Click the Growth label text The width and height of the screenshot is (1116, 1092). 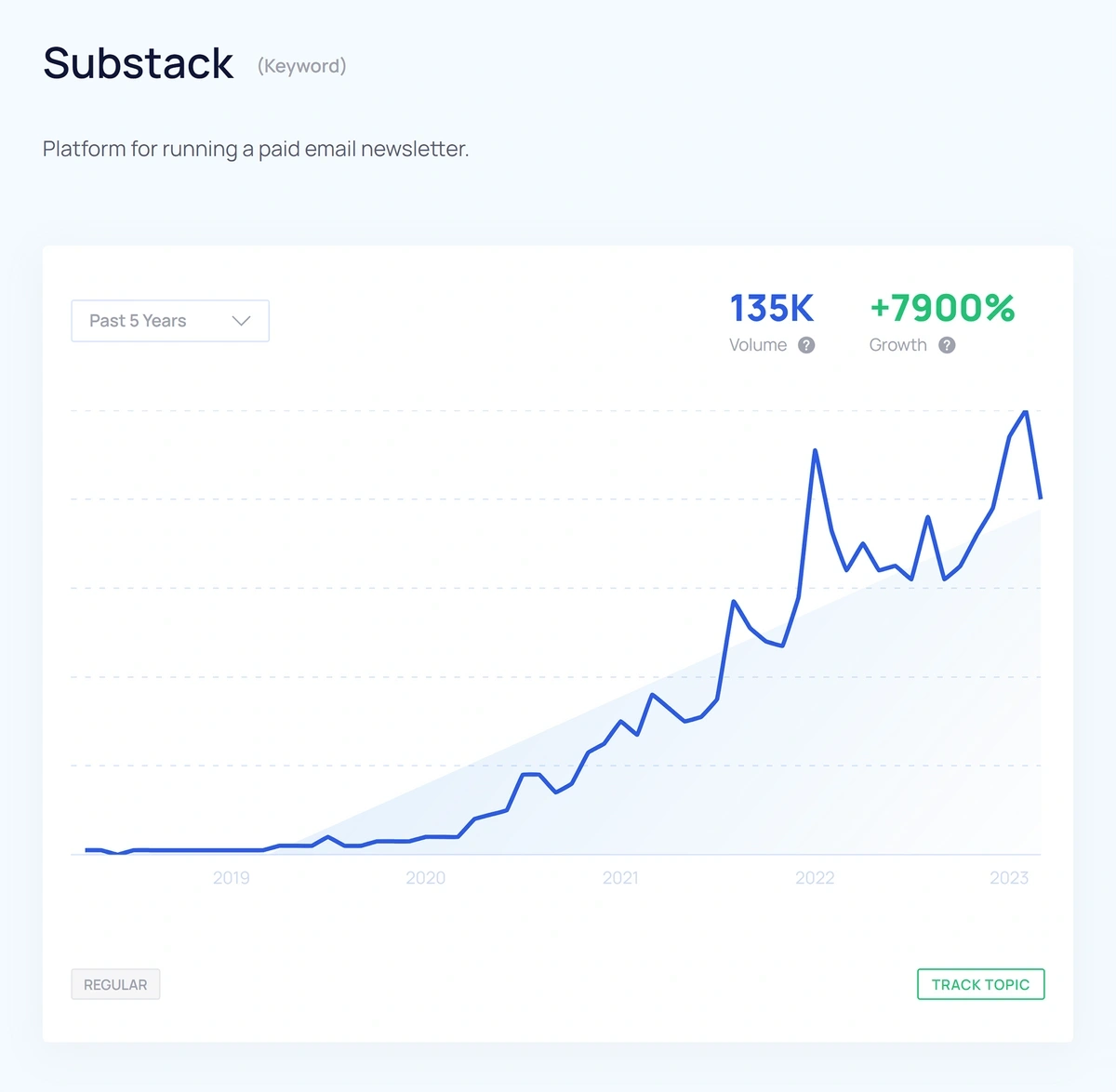point(897,345)
